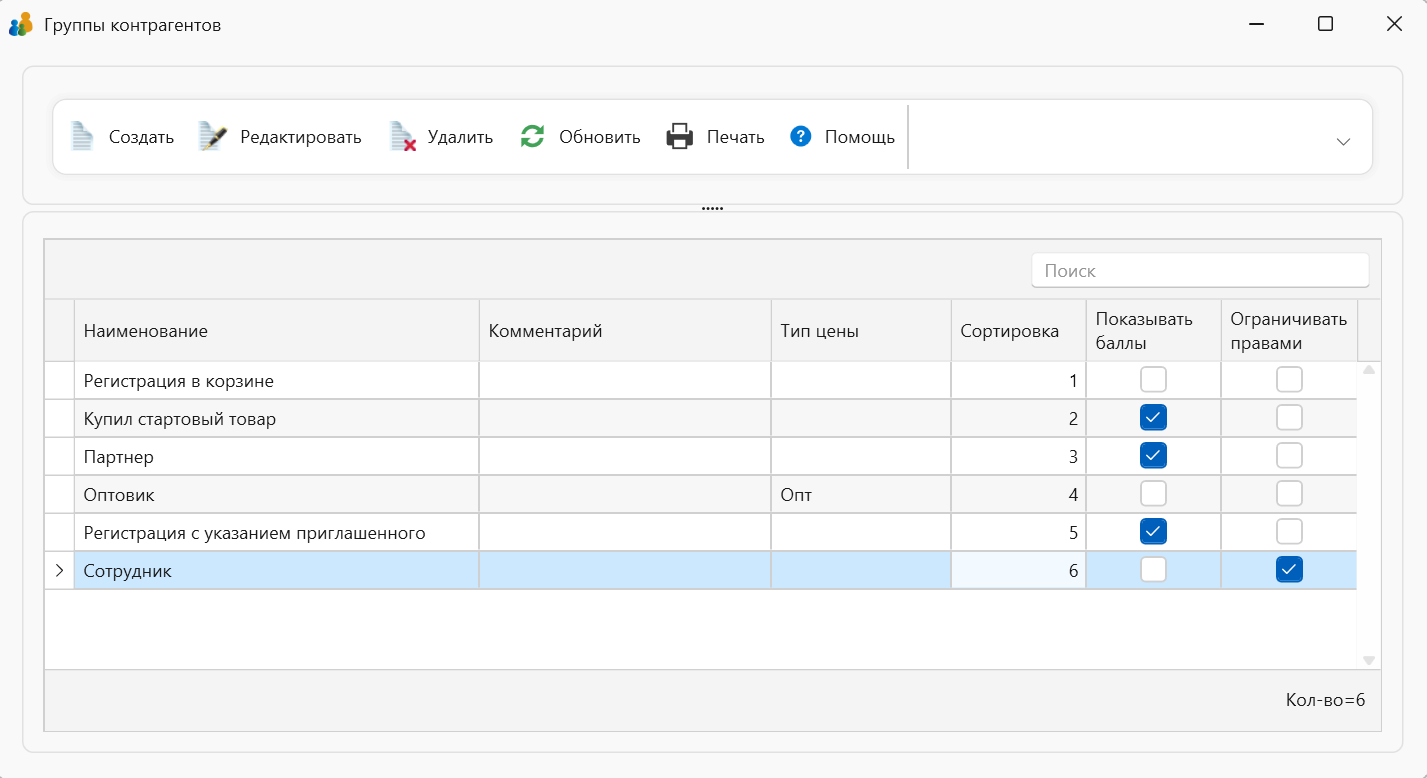Viewport: 1427px width, 778px height.
Task: Click the sort value 6 cell
Action: 1019,571
